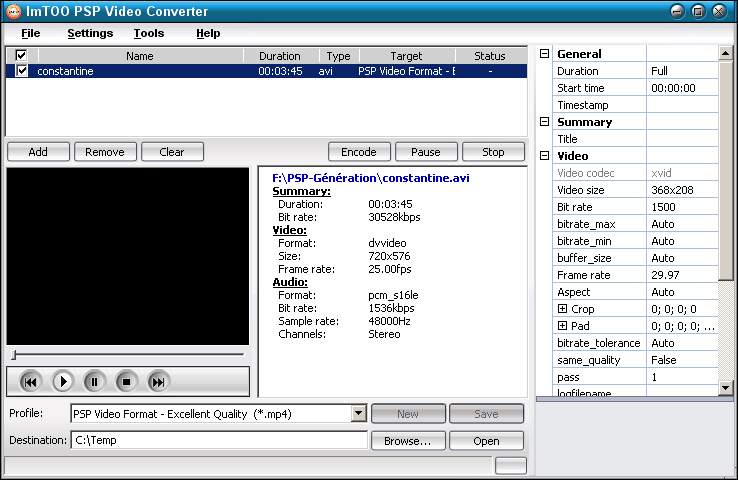Click the Title property row
Screen dimensions: 738x480
click(x=635, y=139)
